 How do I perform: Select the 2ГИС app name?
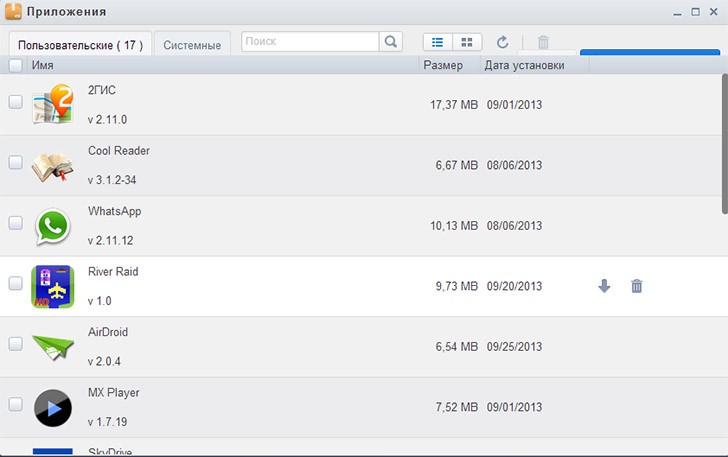click(102, 90)
